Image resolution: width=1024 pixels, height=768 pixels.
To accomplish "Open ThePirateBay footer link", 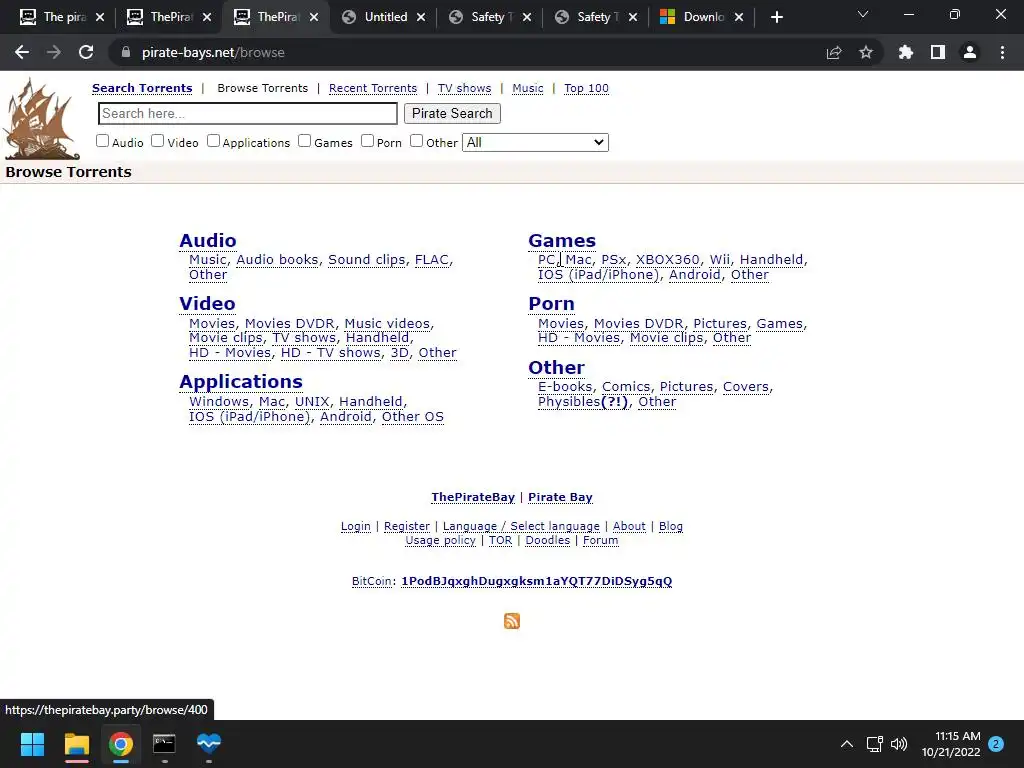I will tap(473, 497).
